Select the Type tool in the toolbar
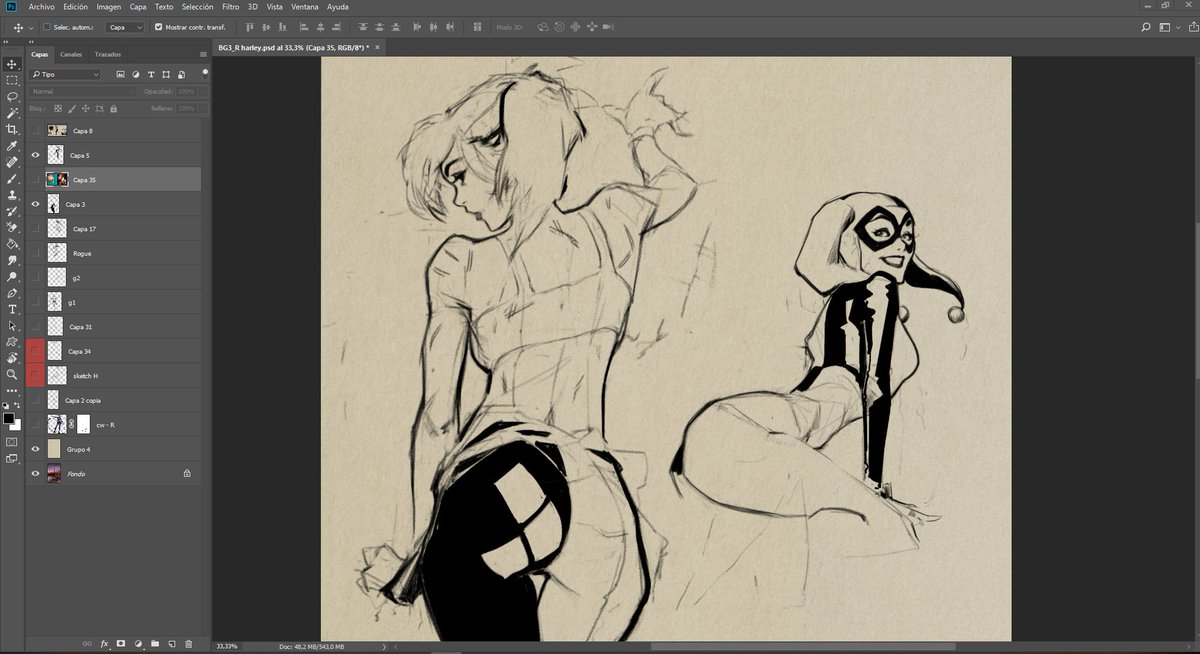1200x654 pixels. [x=12, y=309]
